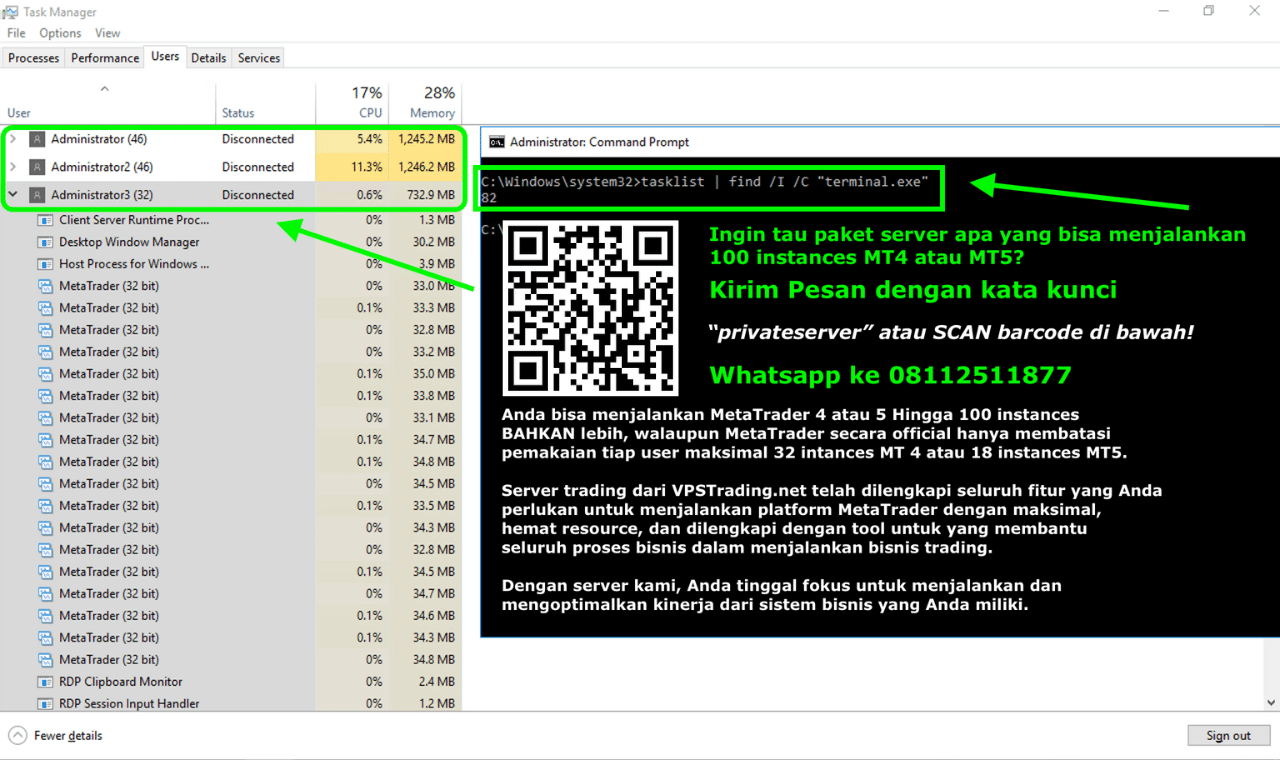Click the Task Manager title bar icon
1280x760 pixels.
[x=11, y=12]
